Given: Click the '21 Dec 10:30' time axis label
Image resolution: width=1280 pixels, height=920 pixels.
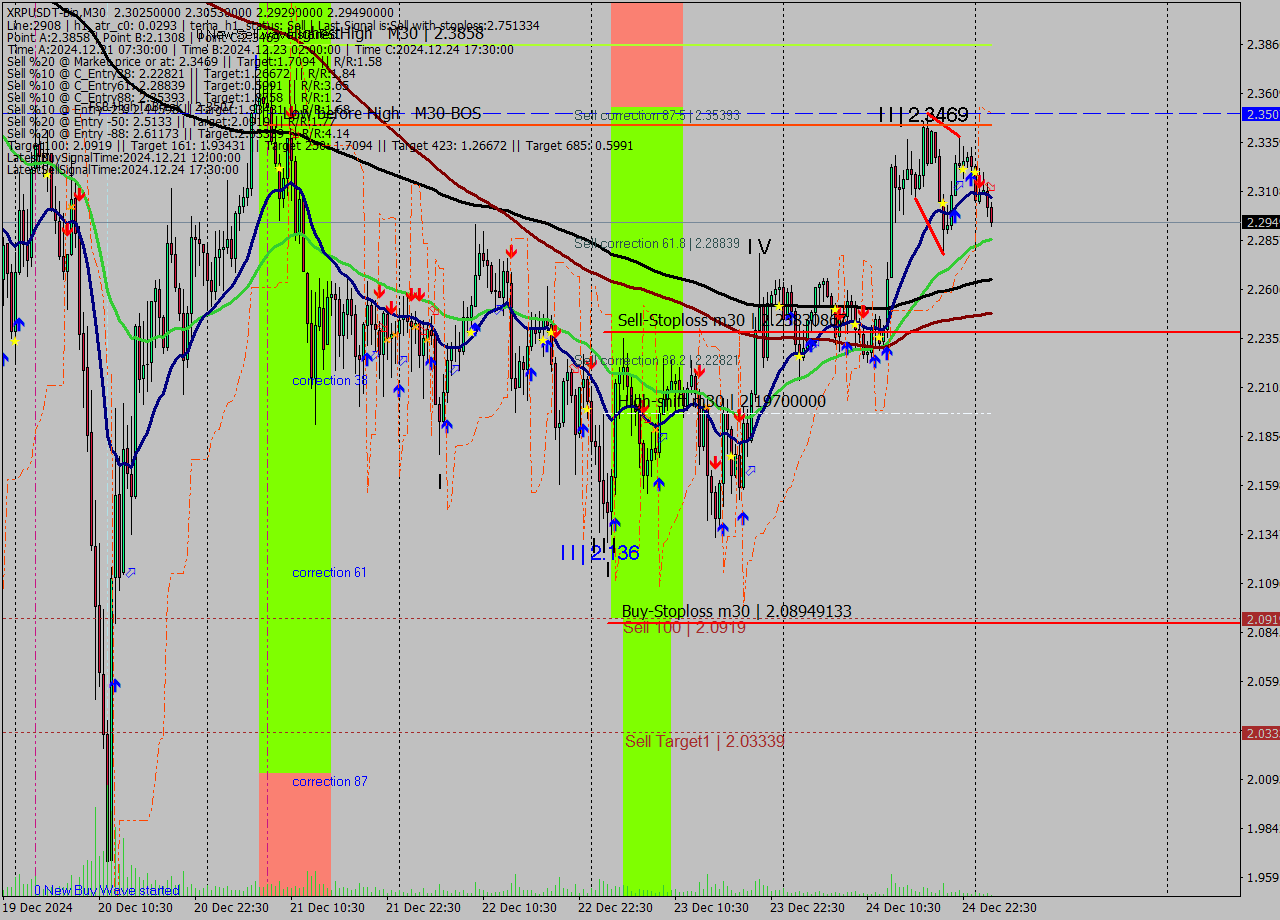Looking at the screenshot, I should [x=328, y=908].
